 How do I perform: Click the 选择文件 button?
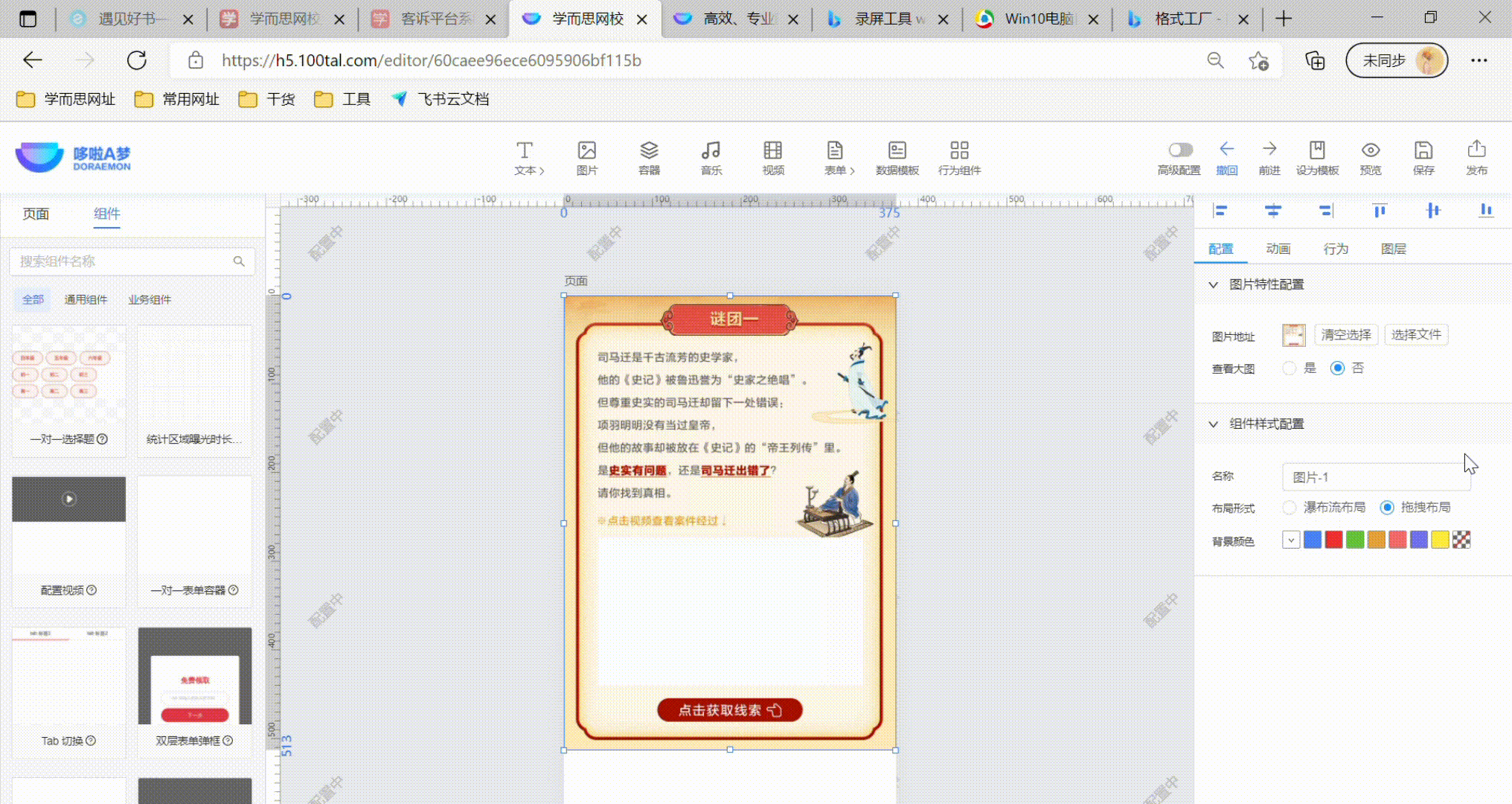1416,335
